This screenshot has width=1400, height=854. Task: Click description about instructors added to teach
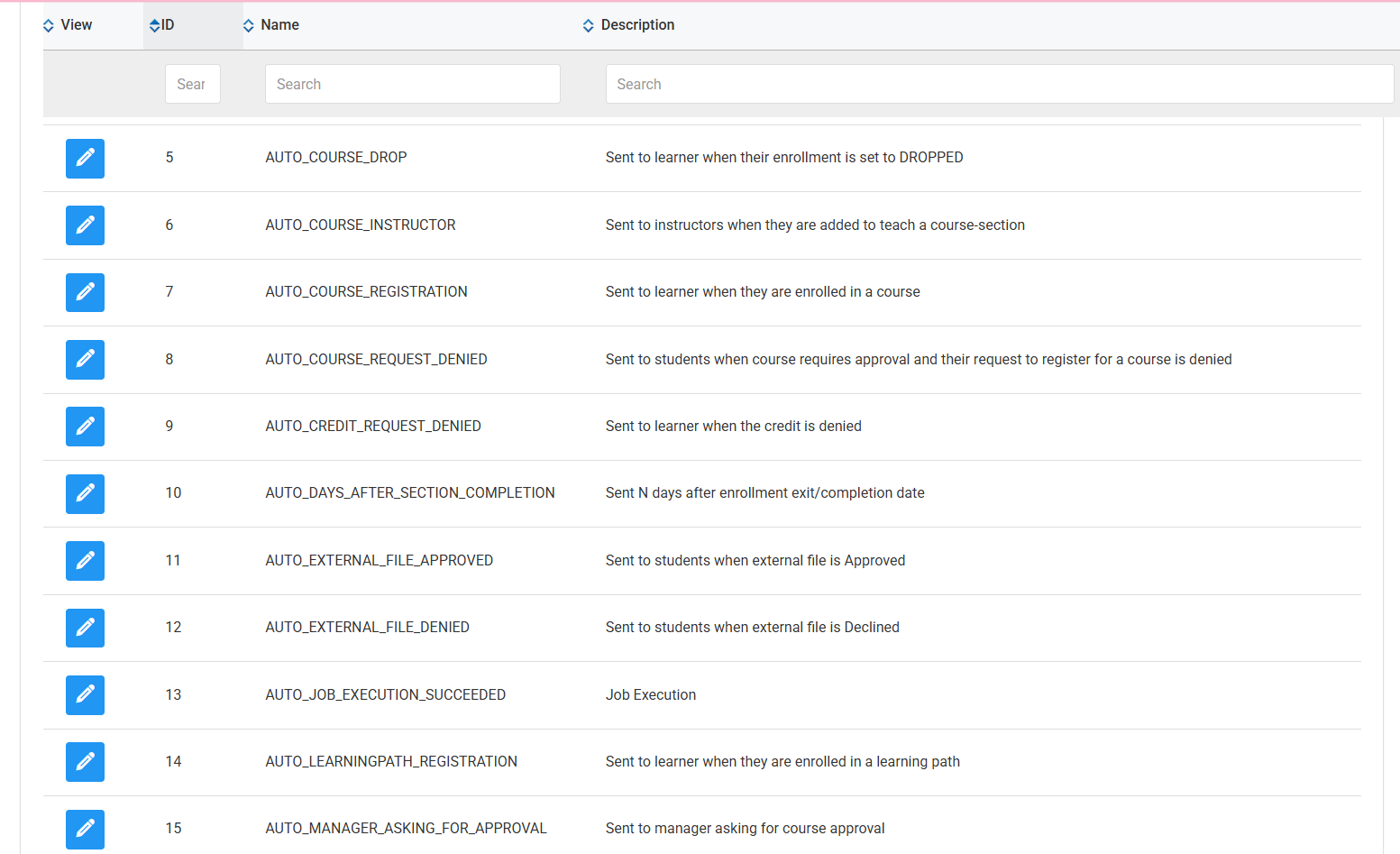[x=815, y=225]
